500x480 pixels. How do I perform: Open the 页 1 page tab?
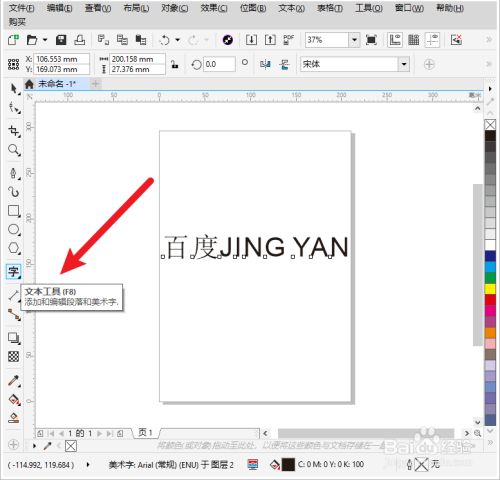point(146,433)
